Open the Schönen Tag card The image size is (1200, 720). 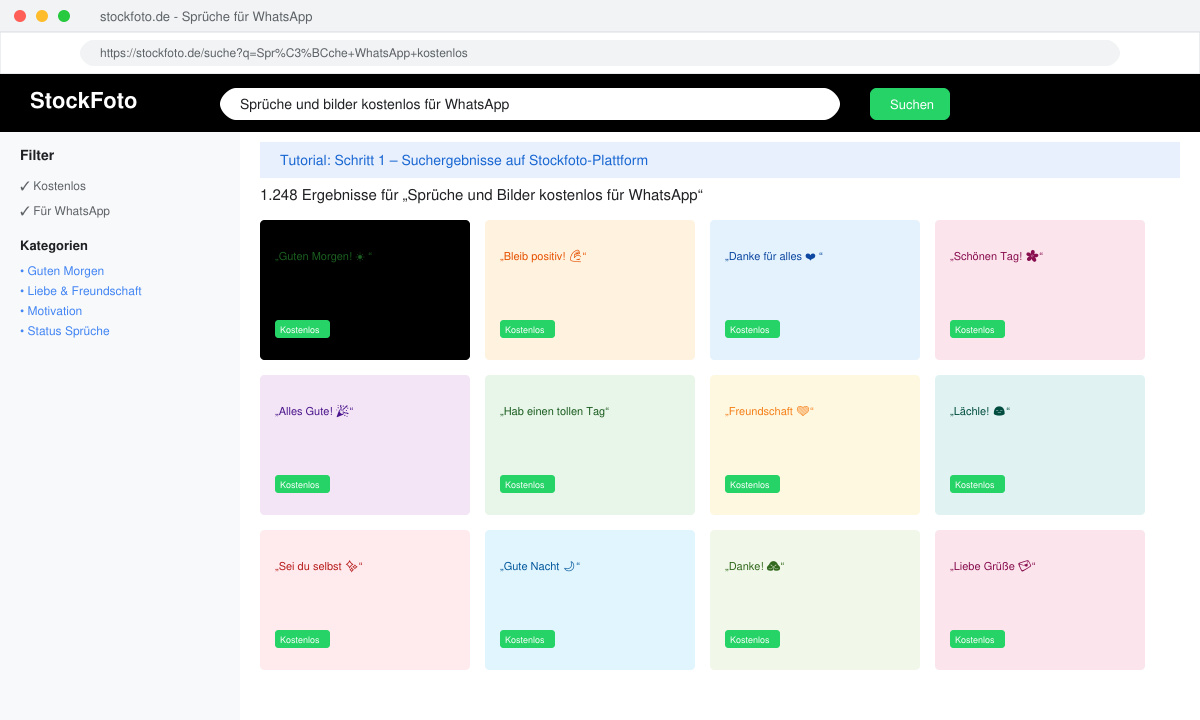[x=1040, y=290]
